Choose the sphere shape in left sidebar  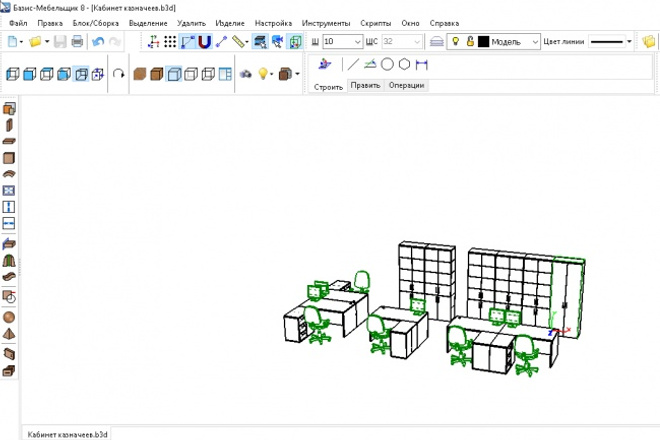(x=9, y=317)
